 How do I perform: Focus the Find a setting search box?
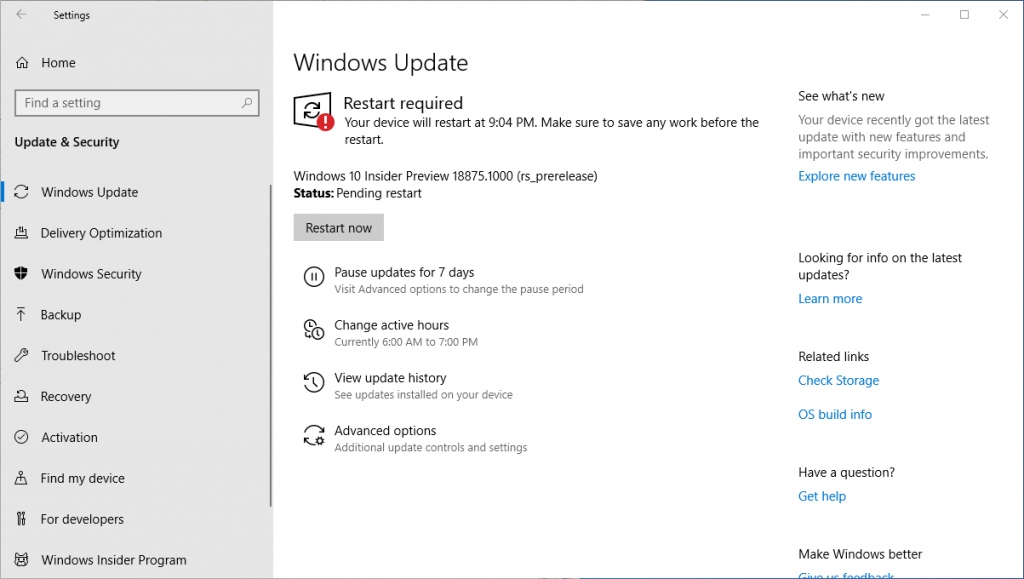pos(125,103)
